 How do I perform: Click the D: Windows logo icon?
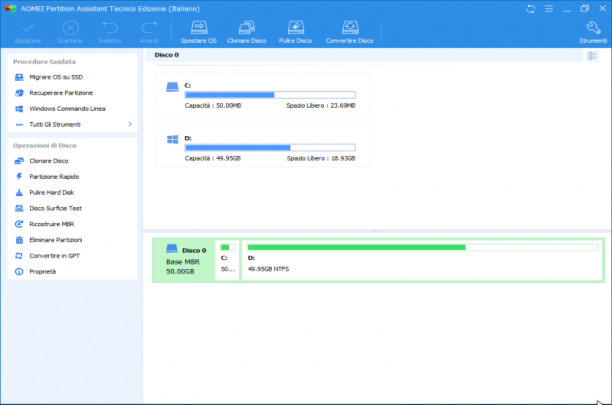173,139
